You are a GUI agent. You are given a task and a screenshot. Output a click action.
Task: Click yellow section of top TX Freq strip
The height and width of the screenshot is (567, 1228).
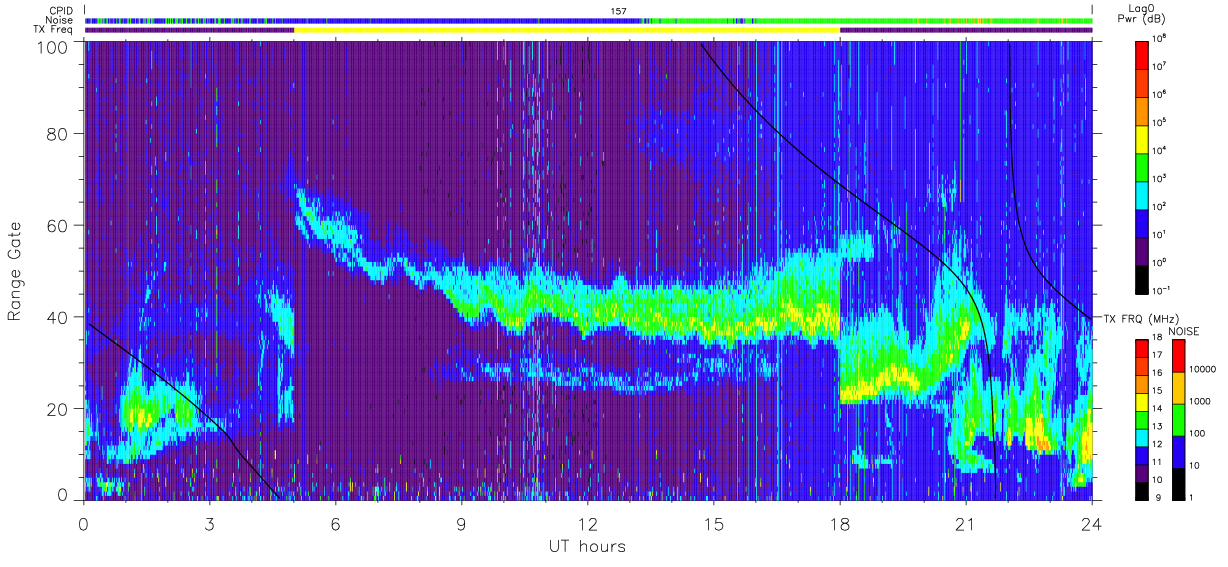coord(567,30)
